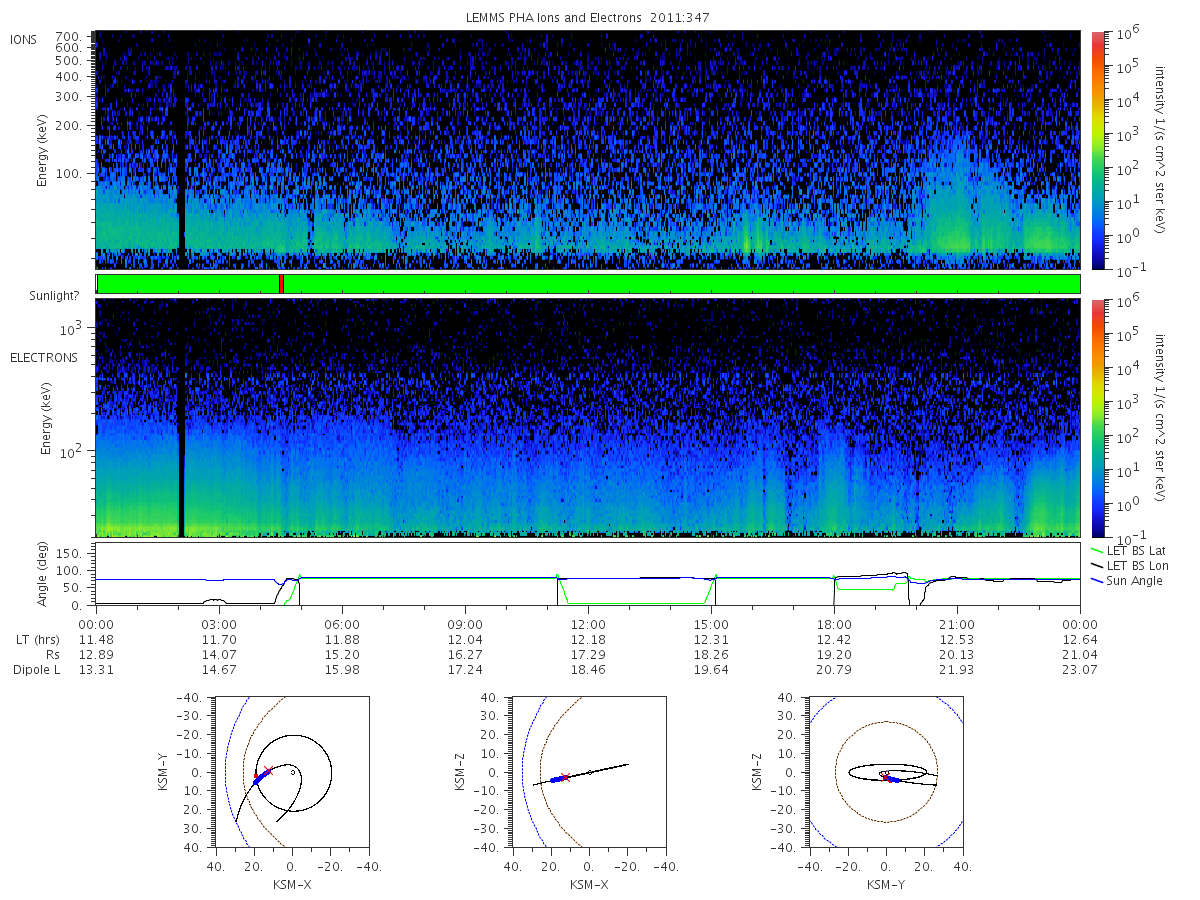Click the Rs value 21.04
1200x900 pixels.
1080,654
